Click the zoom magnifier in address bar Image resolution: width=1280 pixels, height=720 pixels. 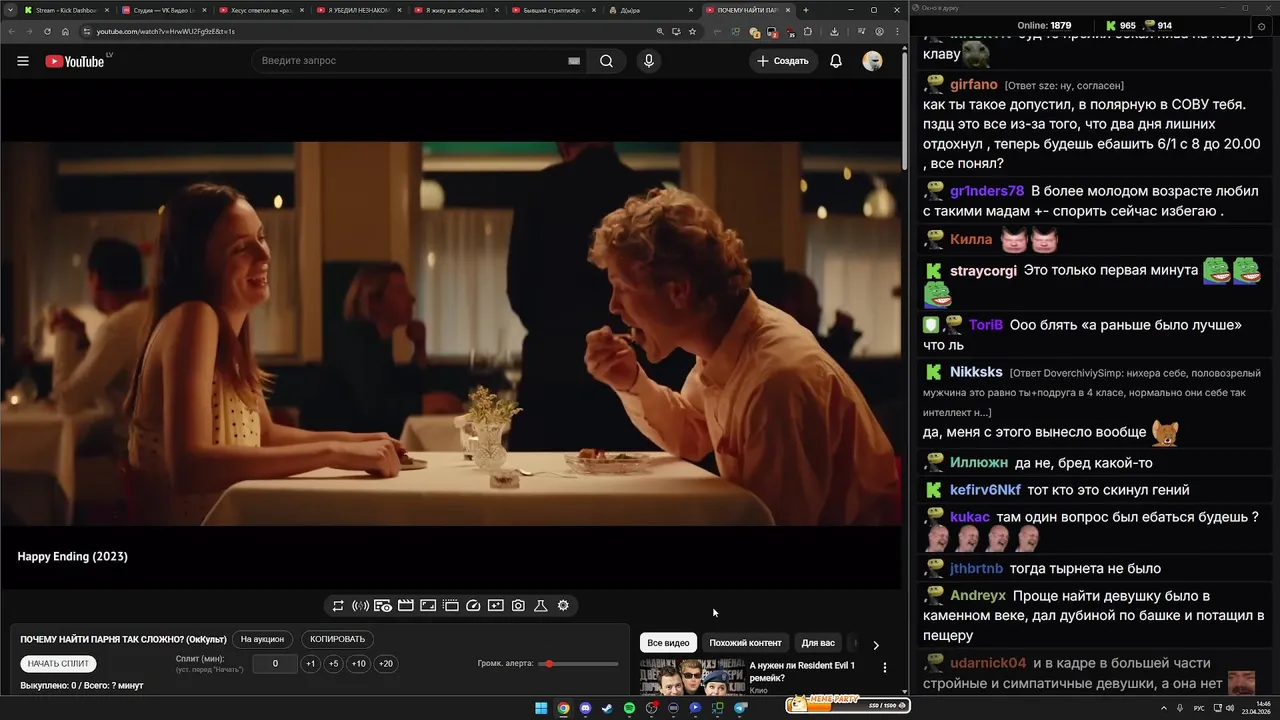click(x=660, y=31)
